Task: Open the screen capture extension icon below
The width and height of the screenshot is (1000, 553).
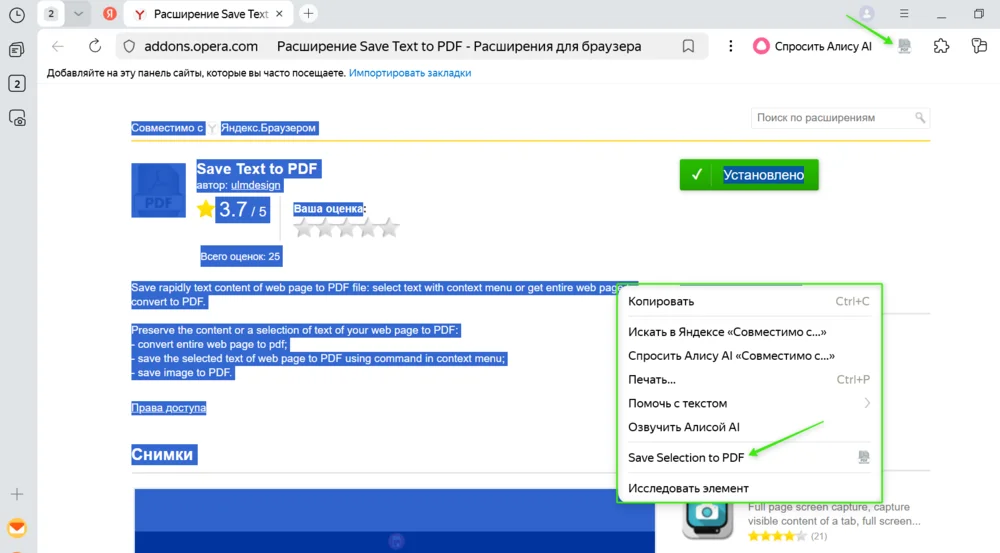Action: click(707, 519)
